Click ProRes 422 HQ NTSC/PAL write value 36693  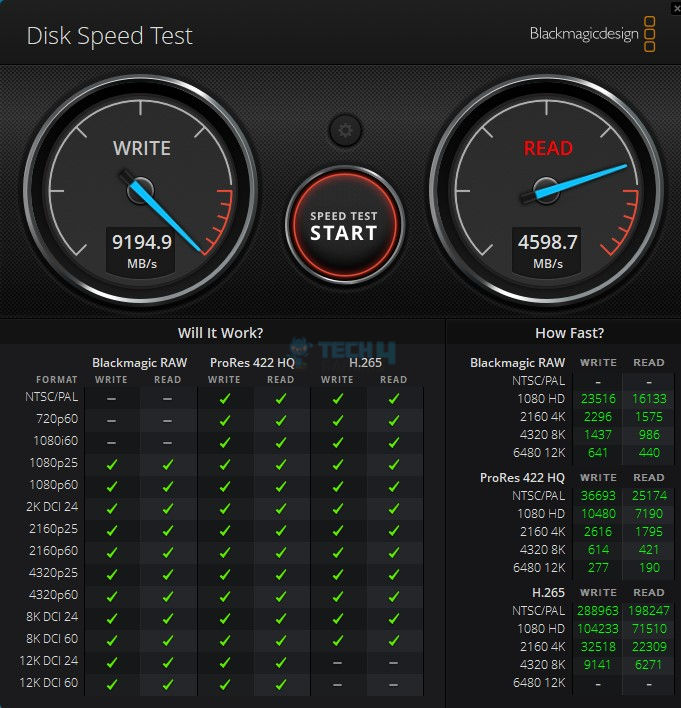pos(598,496)
